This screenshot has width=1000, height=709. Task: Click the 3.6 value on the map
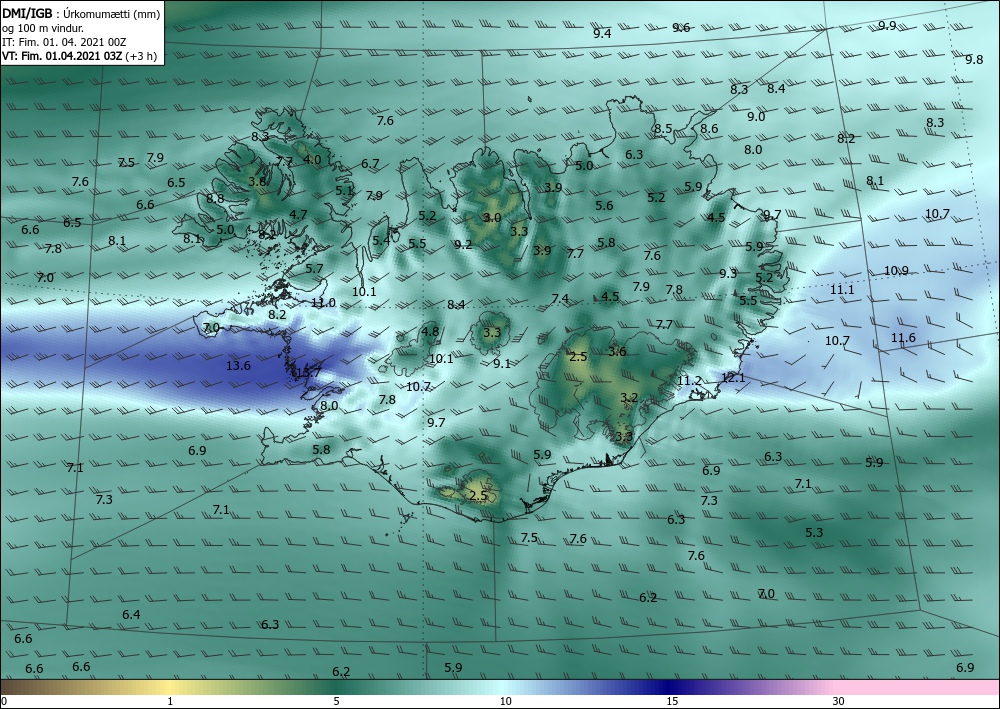coord(617,352)
